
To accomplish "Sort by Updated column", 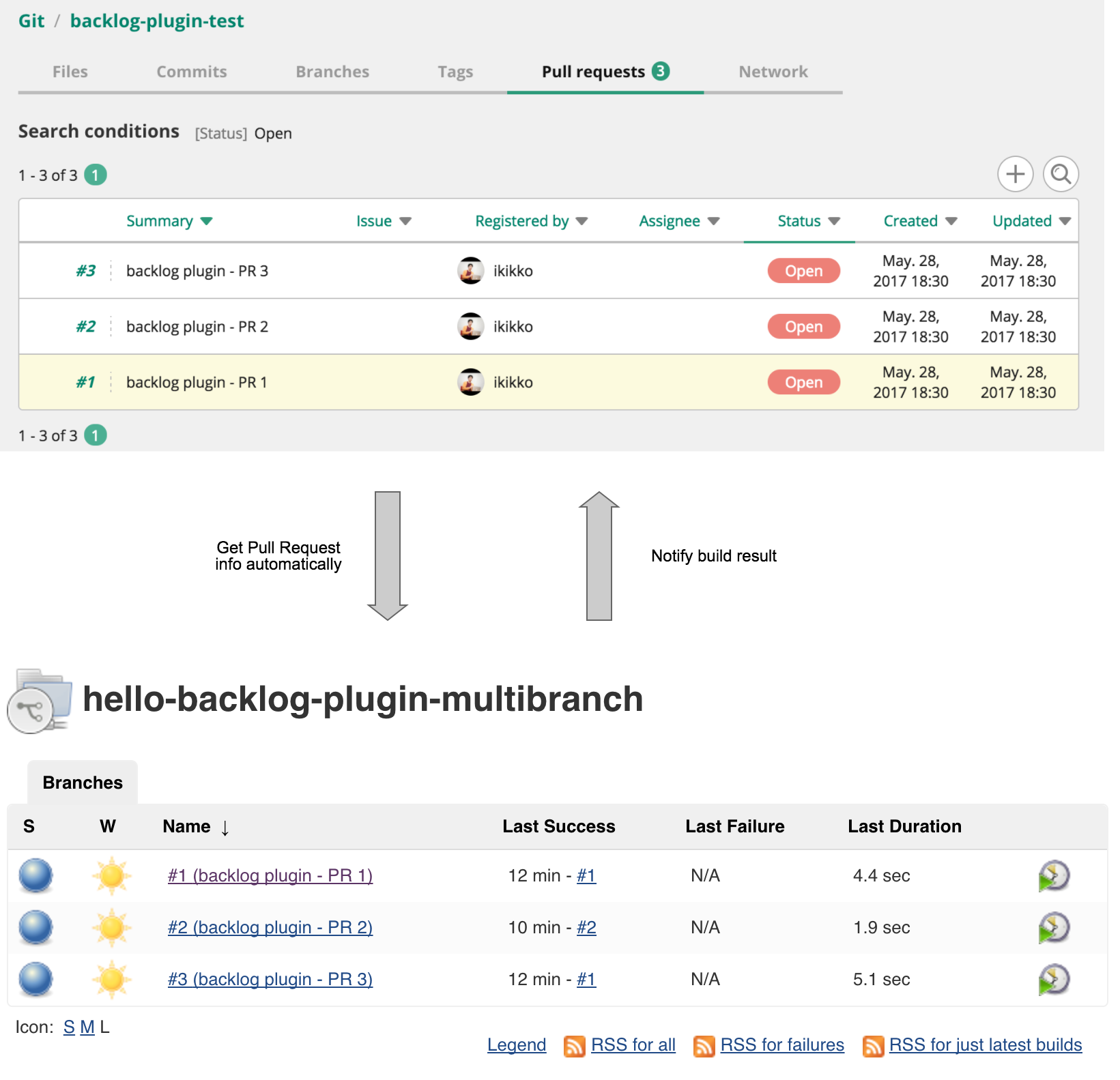I will click(x=1031, y=221).
